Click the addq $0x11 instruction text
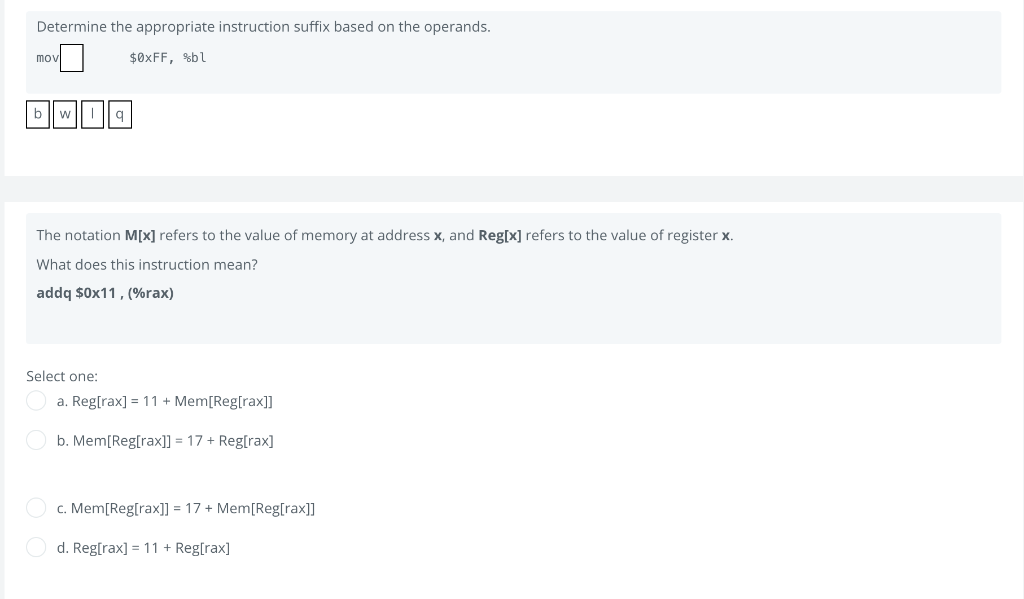This screenshot has width=1024, height=599. click(x=104, y=292)
